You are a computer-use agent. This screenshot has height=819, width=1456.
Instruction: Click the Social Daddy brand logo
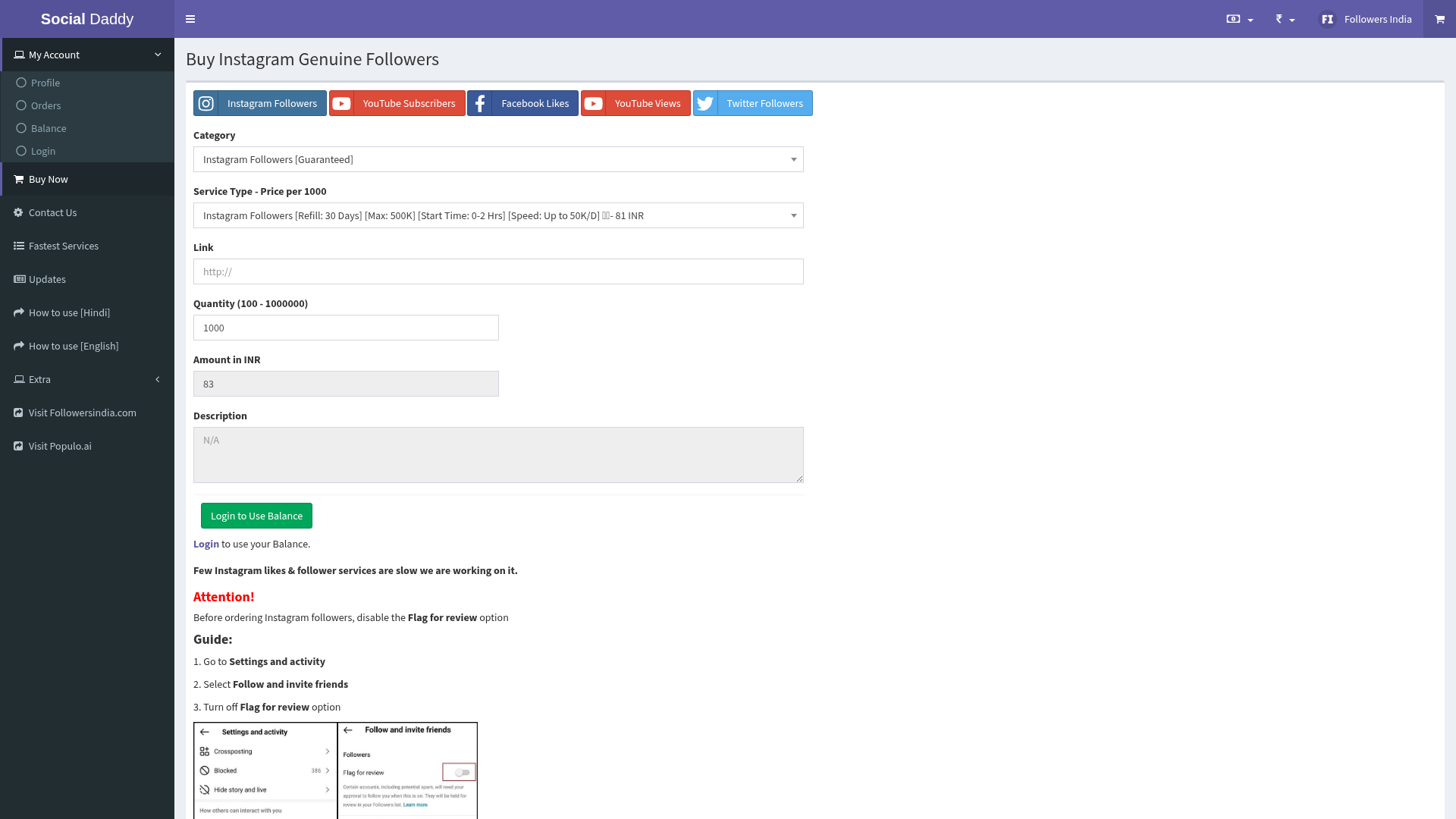(x=87, y=19)
